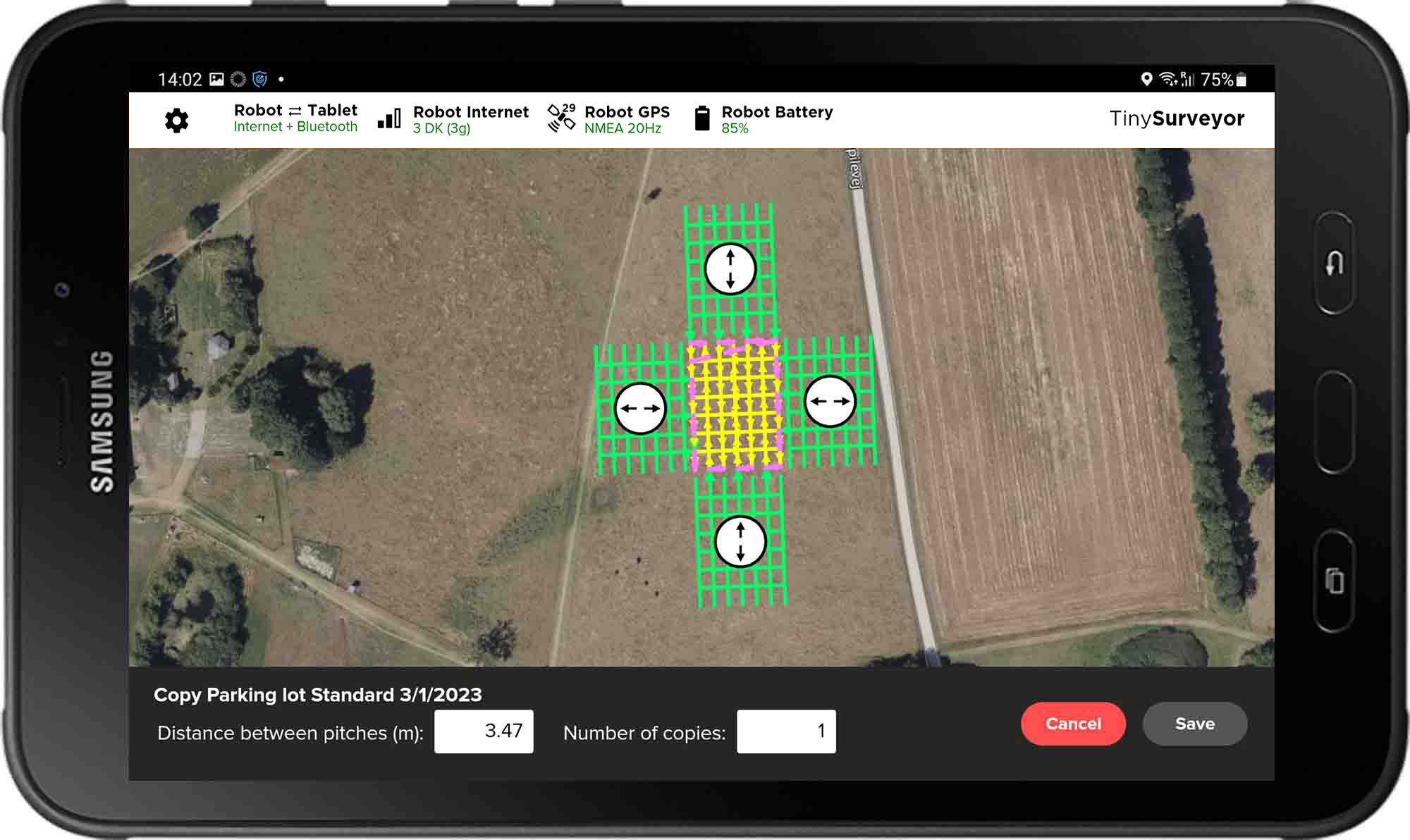The image size is (1410, 840).
Task: Open the settings gear menu
Action: click(x=175, y=120)
